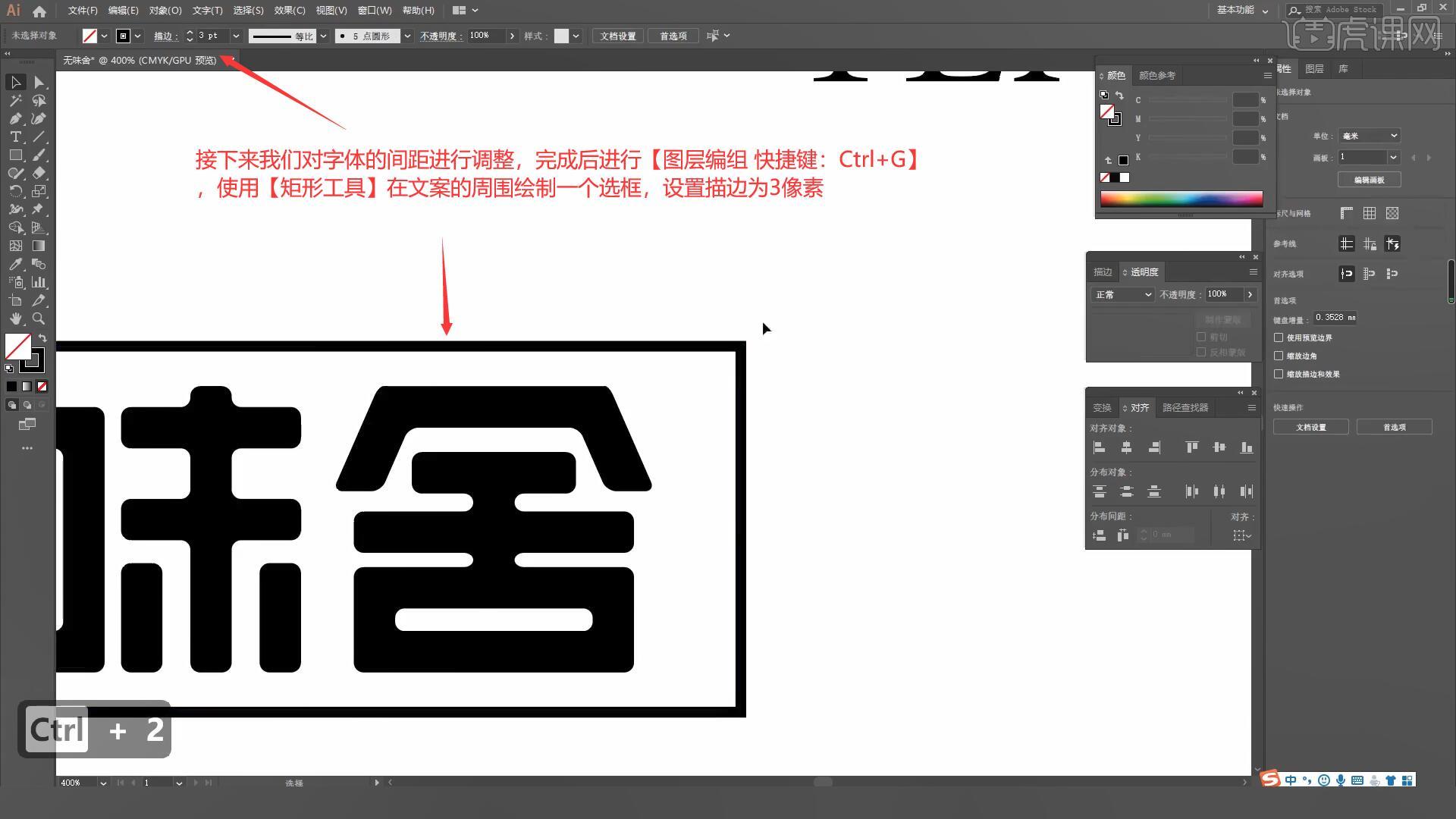The image size is (1456, 819).
Task: Open the stroke weight dropdown arrow
Action: [236, 36]
